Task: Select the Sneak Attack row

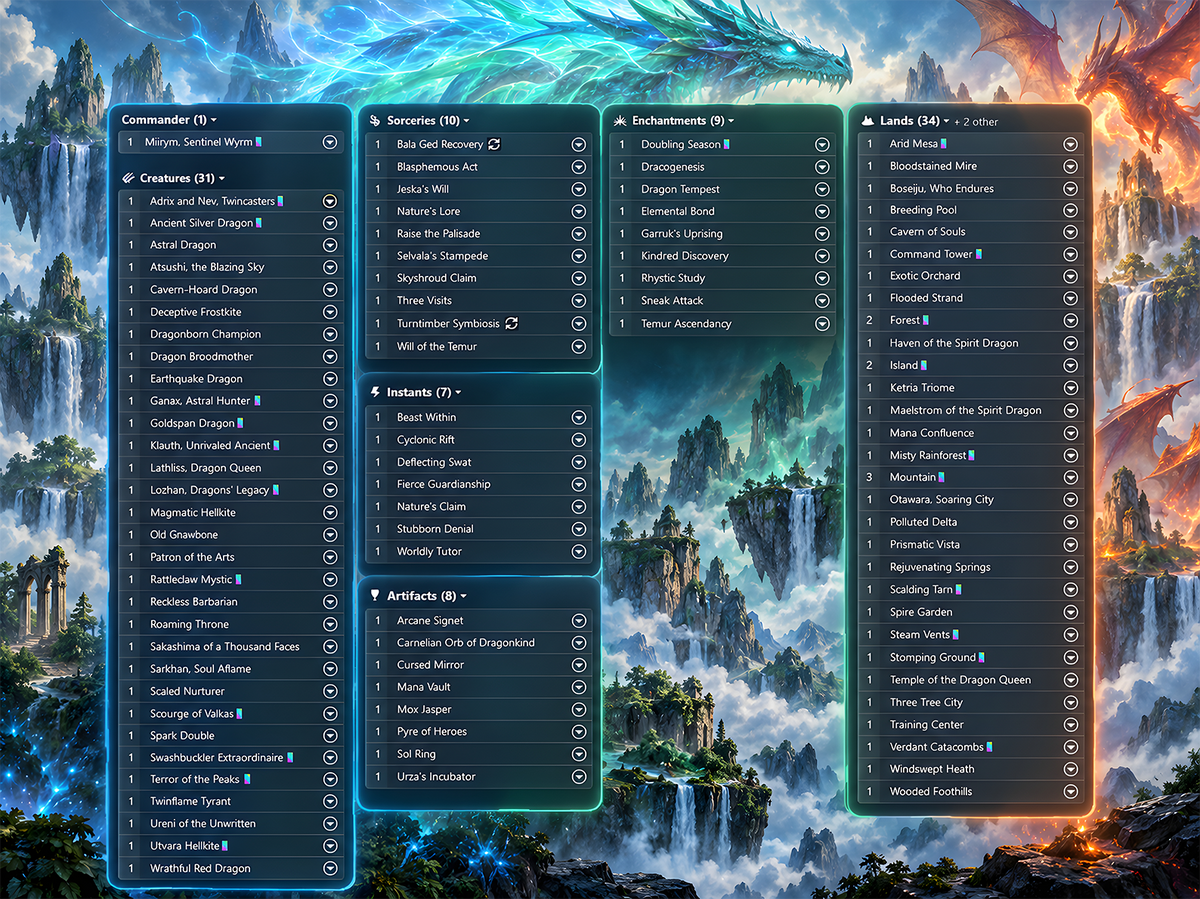Action: [723, 301]
